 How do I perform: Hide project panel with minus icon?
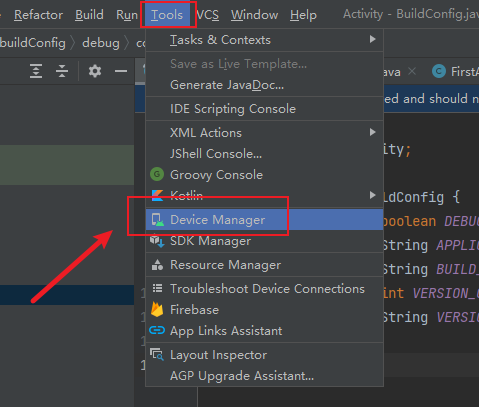(x=121, y=71)
